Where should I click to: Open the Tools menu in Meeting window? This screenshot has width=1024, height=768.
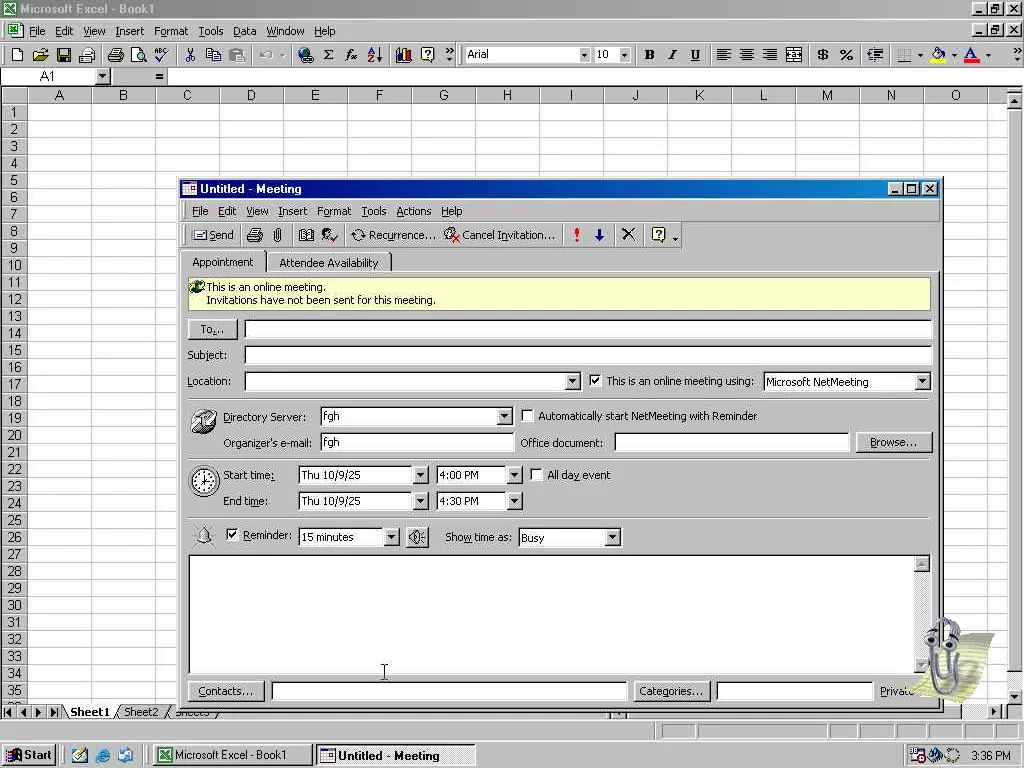pos(374,211)
